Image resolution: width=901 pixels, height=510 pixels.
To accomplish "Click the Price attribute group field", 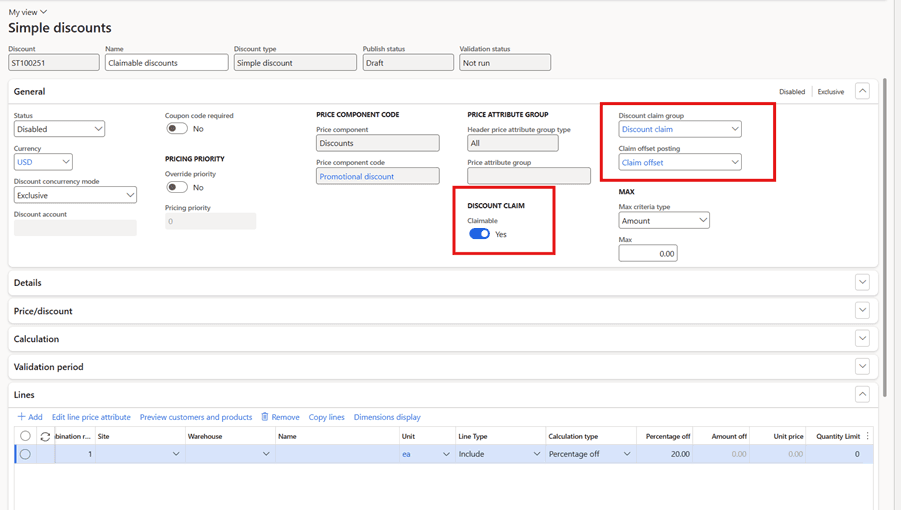I will pyautogui.click(x=529, y=176).
